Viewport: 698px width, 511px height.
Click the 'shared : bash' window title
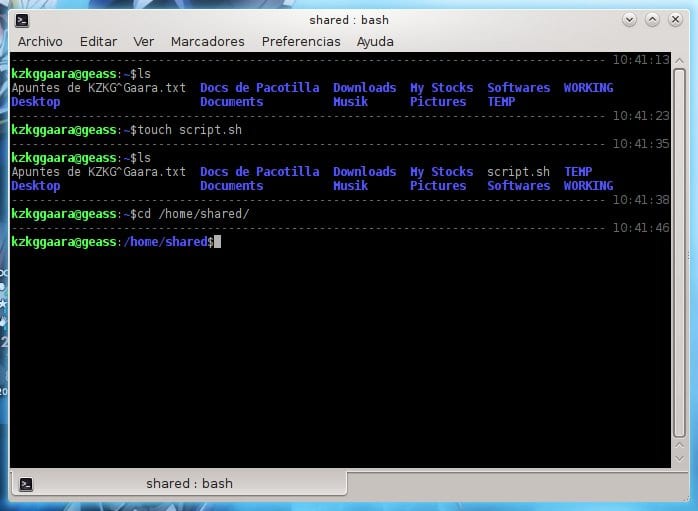(x=349, y=20)
